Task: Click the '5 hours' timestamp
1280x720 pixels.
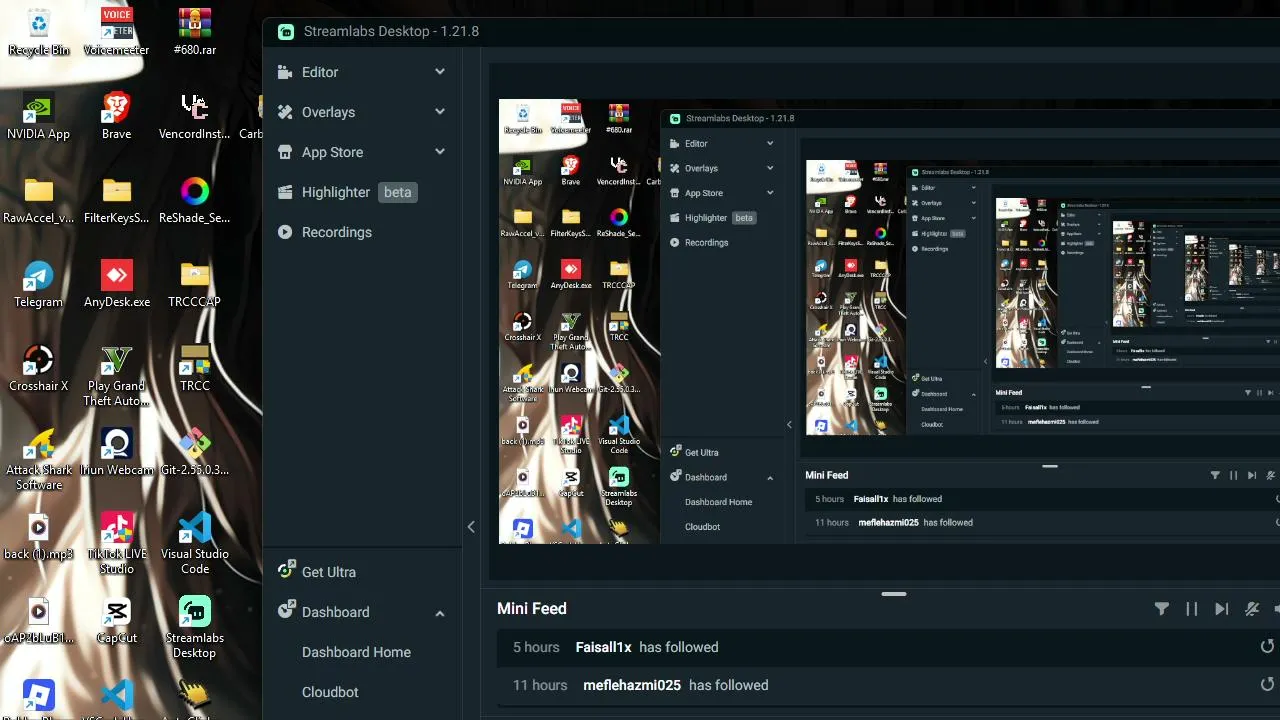Action: click(x=536, y=647)
